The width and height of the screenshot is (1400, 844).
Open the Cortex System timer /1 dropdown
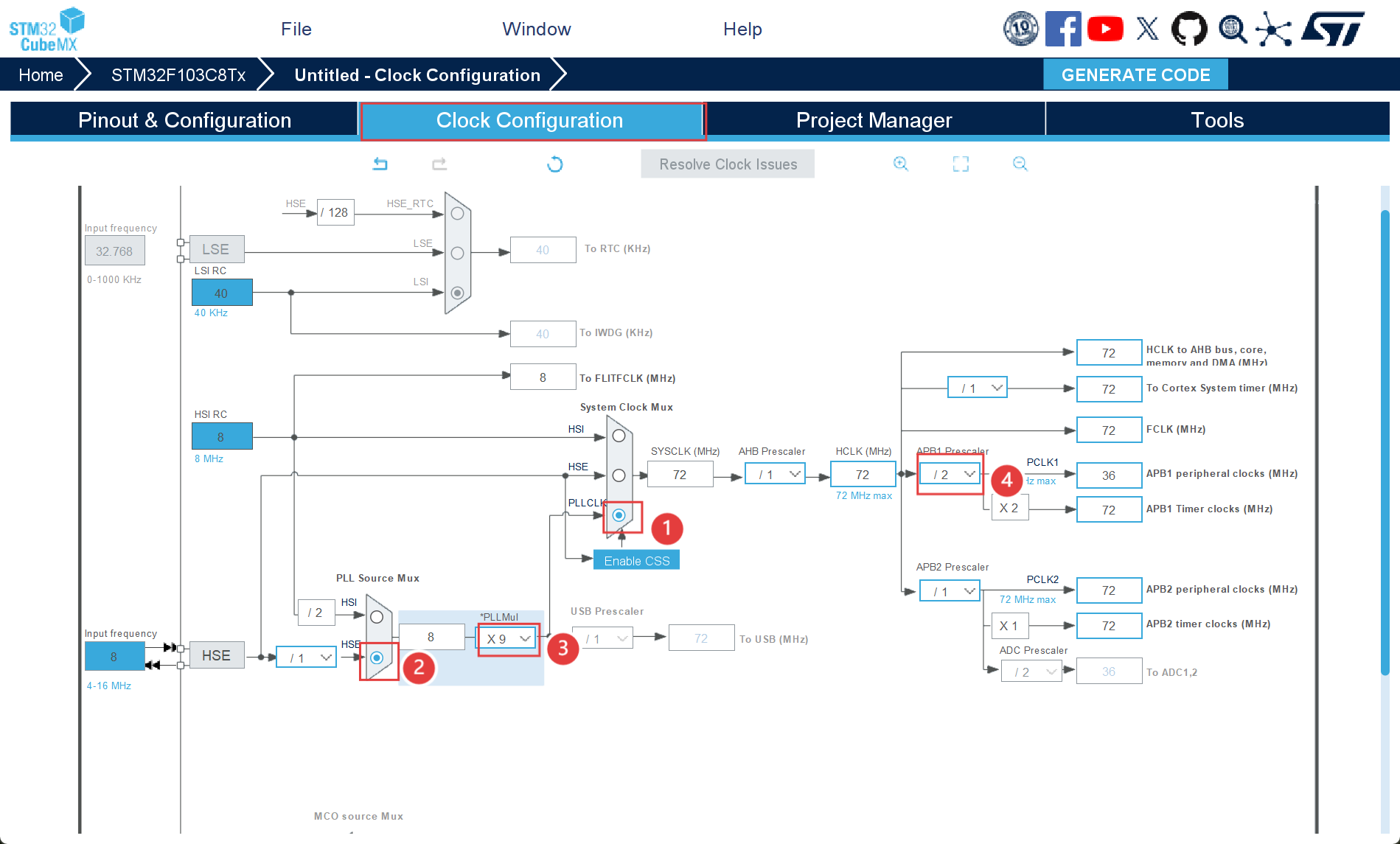(978, 388)
